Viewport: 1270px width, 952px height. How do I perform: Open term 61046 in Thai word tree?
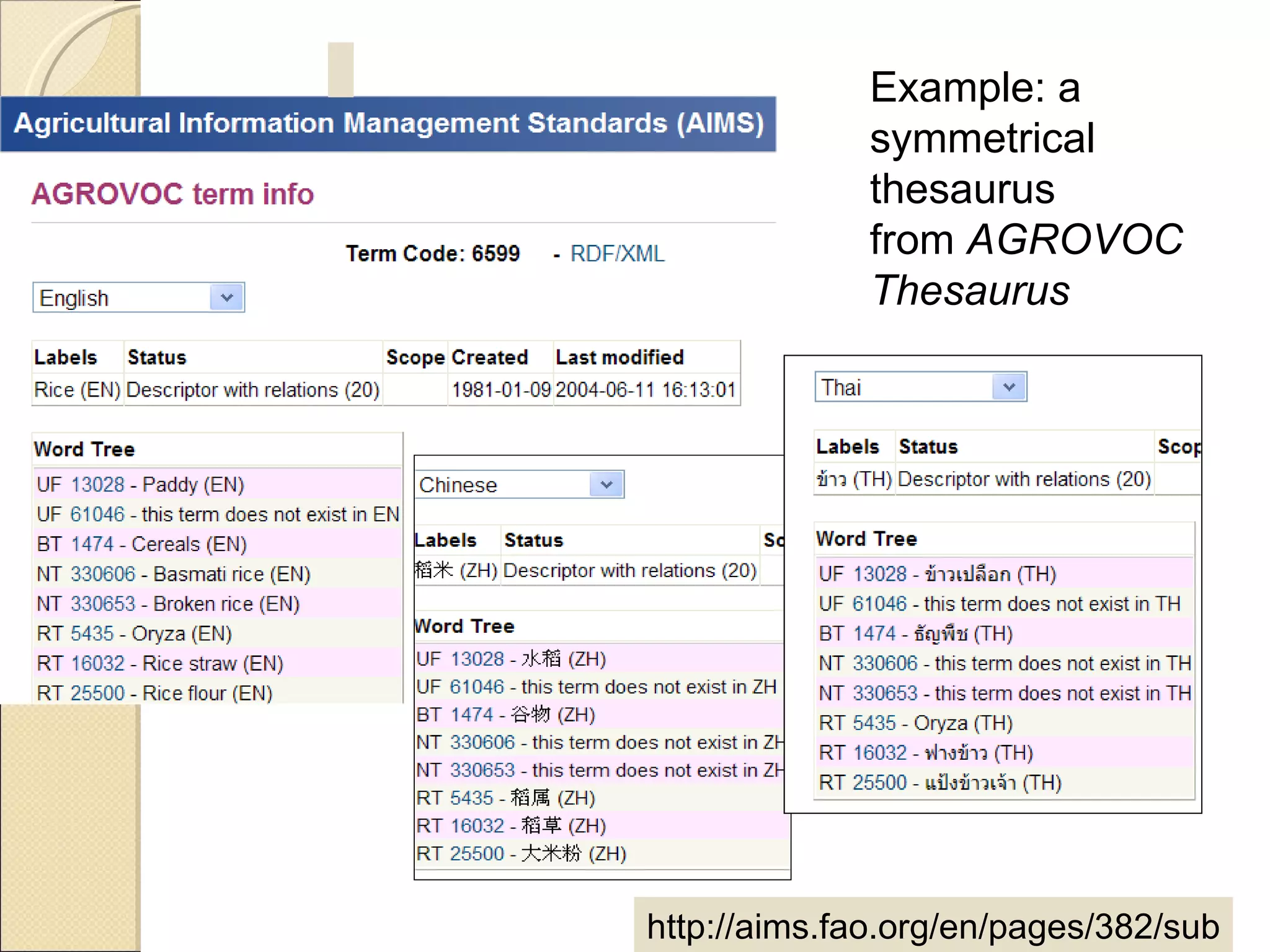coord(879,603)
